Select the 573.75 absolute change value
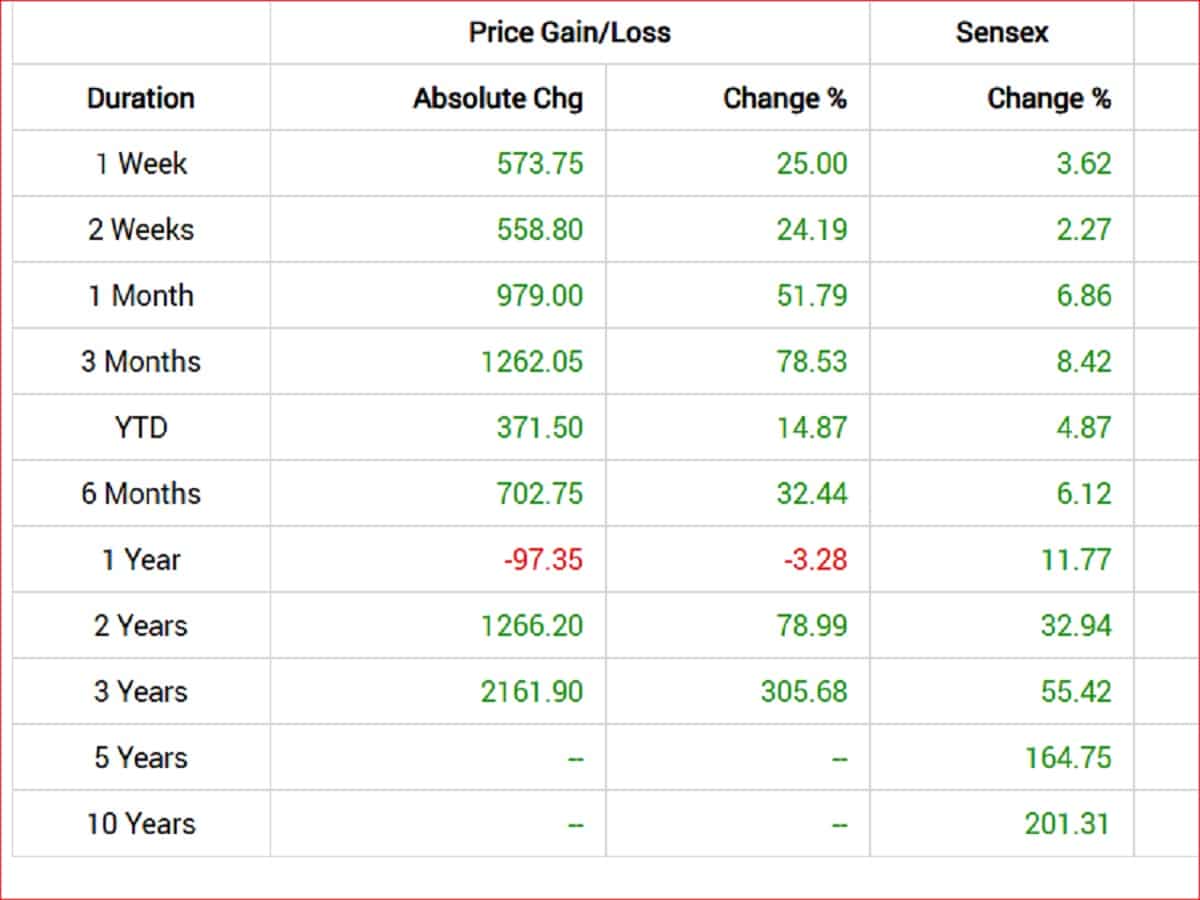The height and width of the screenshot is (900, 1200). click(x=539, y=164)
